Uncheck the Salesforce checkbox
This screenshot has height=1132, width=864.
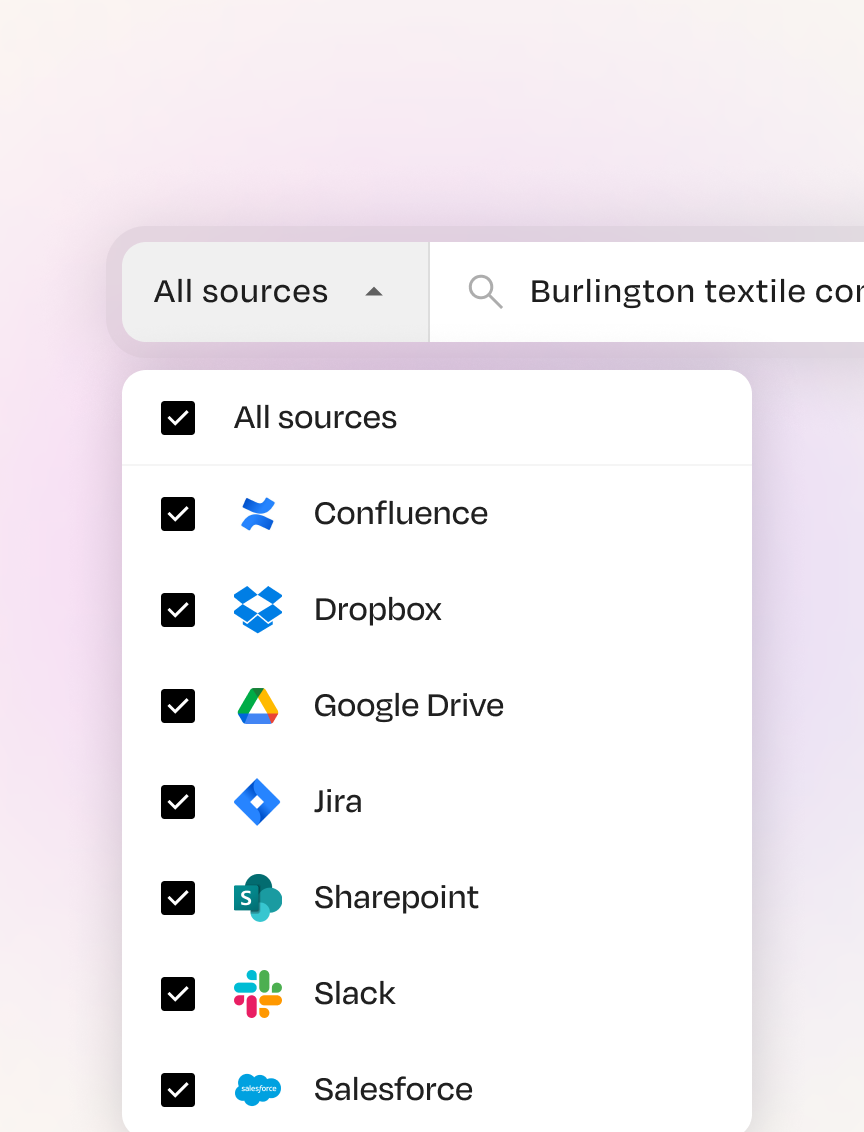point(178,1090)
